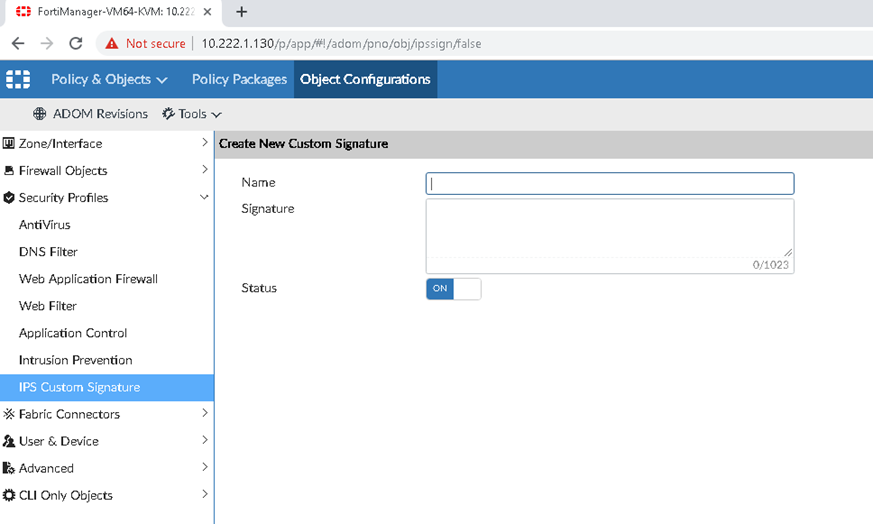Expand the Advanced section arrow
873x524 pixels.
[204, 468]
